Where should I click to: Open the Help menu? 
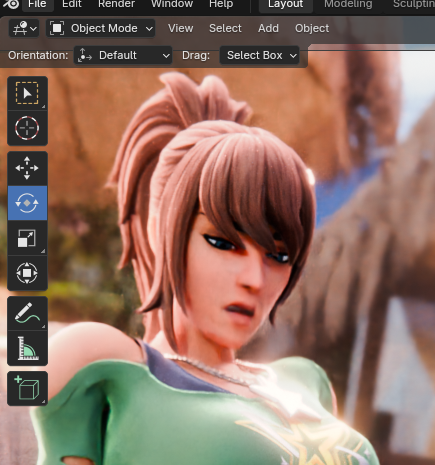coord(221,4)
